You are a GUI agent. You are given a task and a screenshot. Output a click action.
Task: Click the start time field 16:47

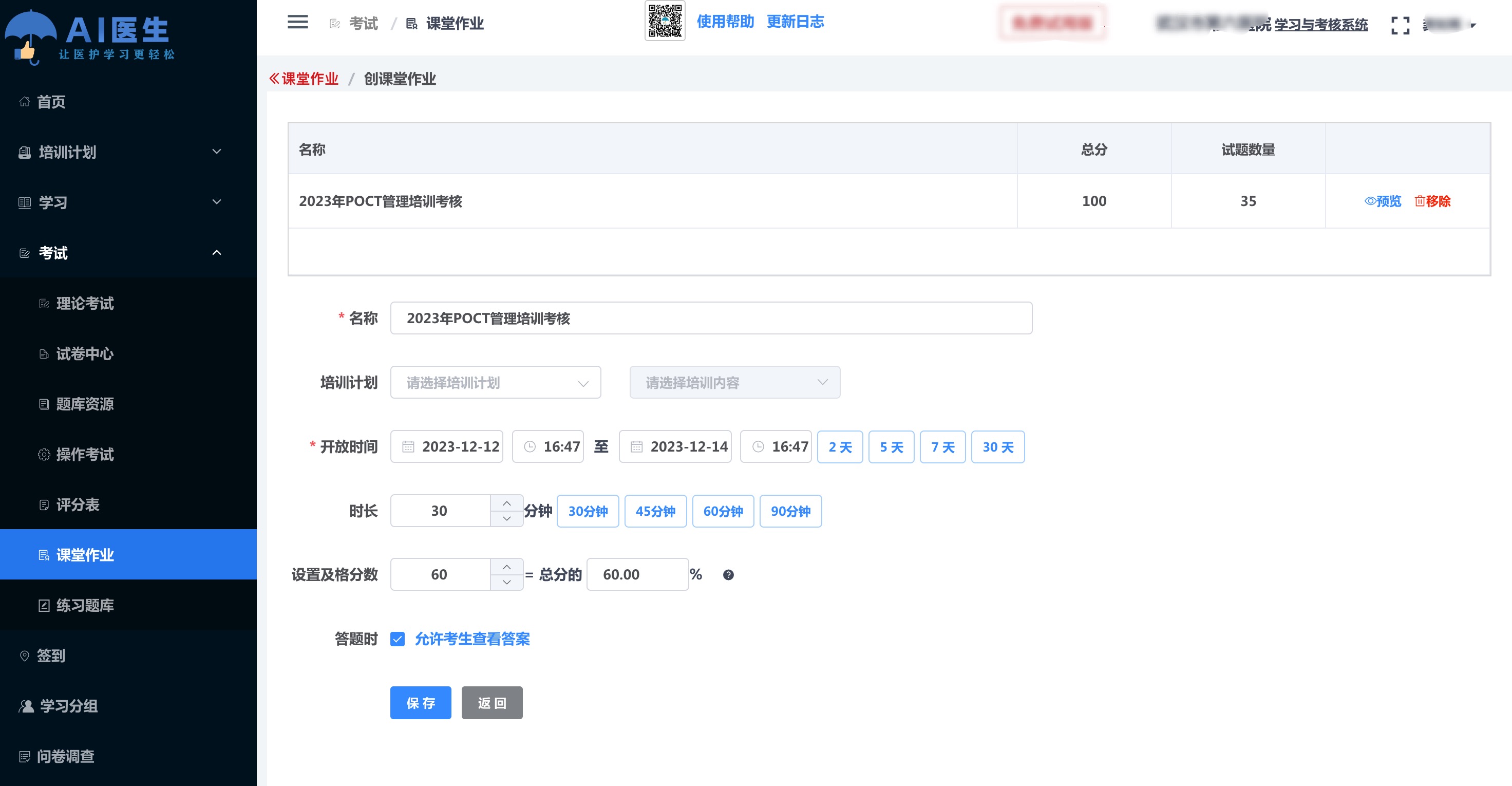547,447
